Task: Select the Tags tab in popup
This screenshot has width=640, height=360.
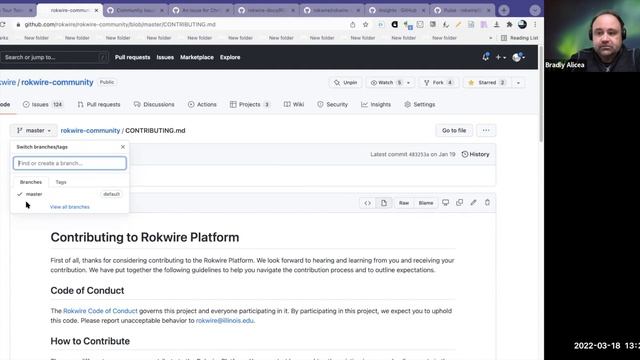Action: pos(61,182)
